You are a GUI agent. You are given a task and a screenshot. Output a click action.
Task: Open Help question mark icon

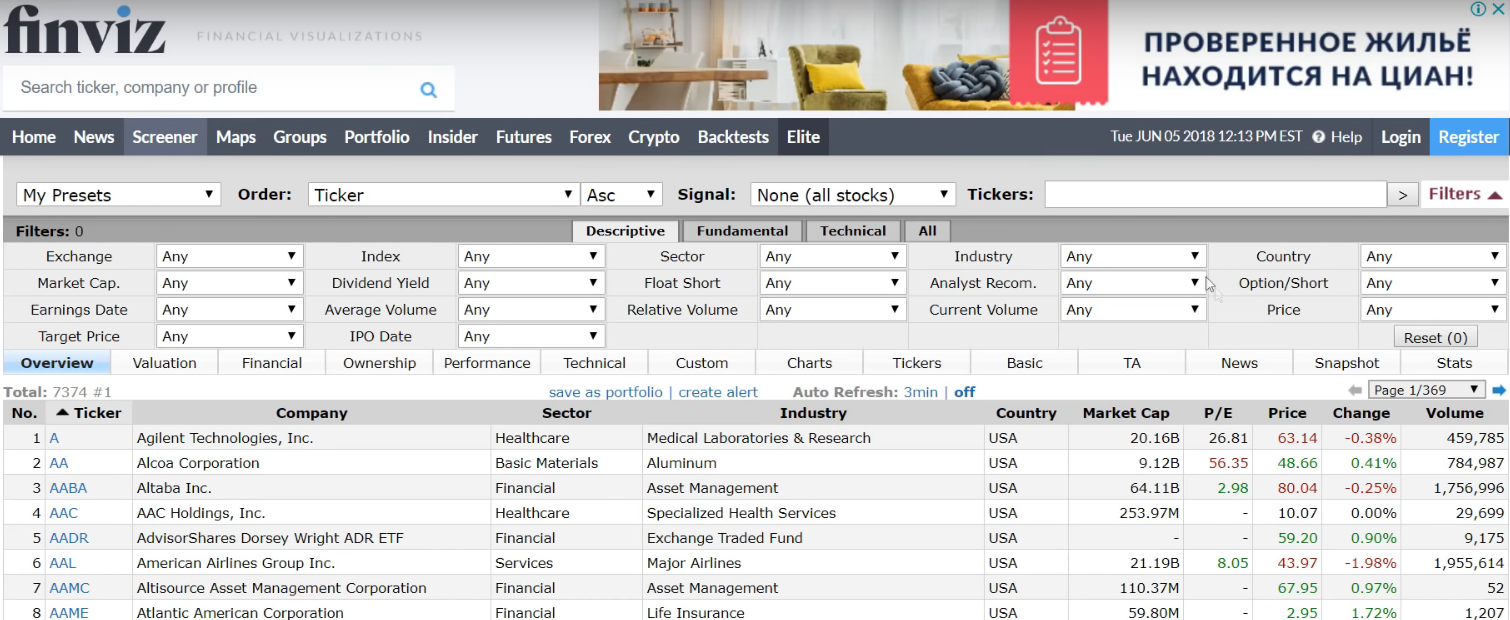pyautogui.click(x=1318, y=137)
